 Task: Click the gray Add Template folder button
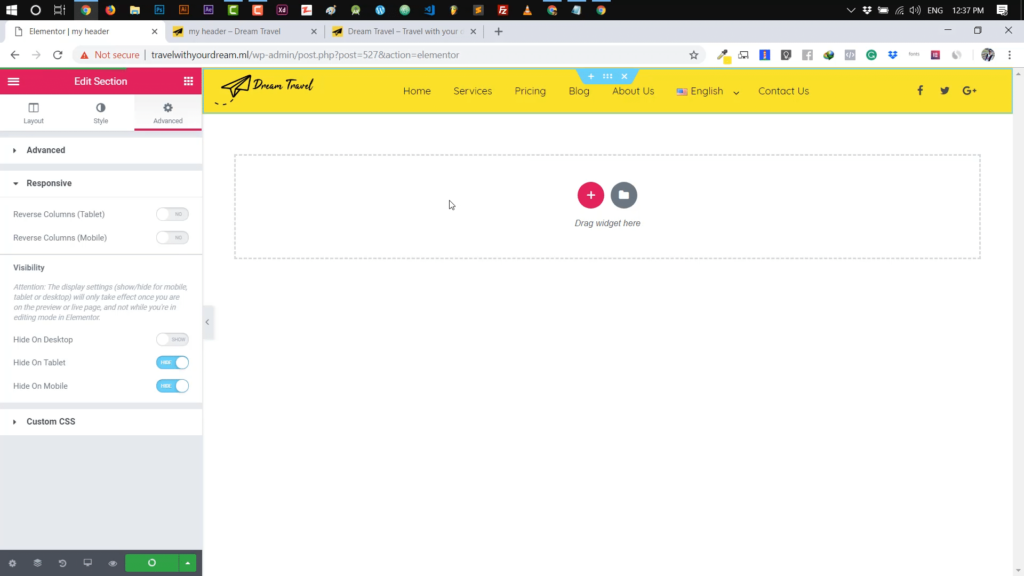click(x=624, y=195)
